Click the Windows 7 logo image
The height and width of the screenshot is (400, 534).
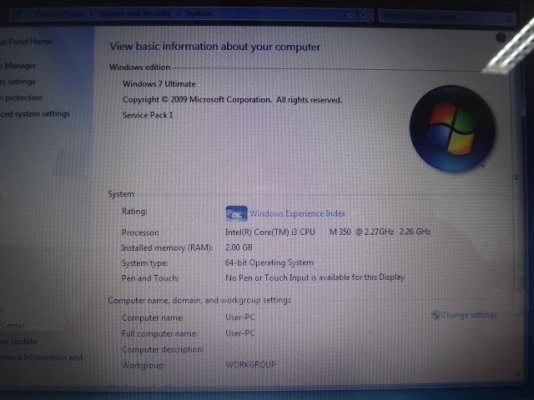click(452, 129)
